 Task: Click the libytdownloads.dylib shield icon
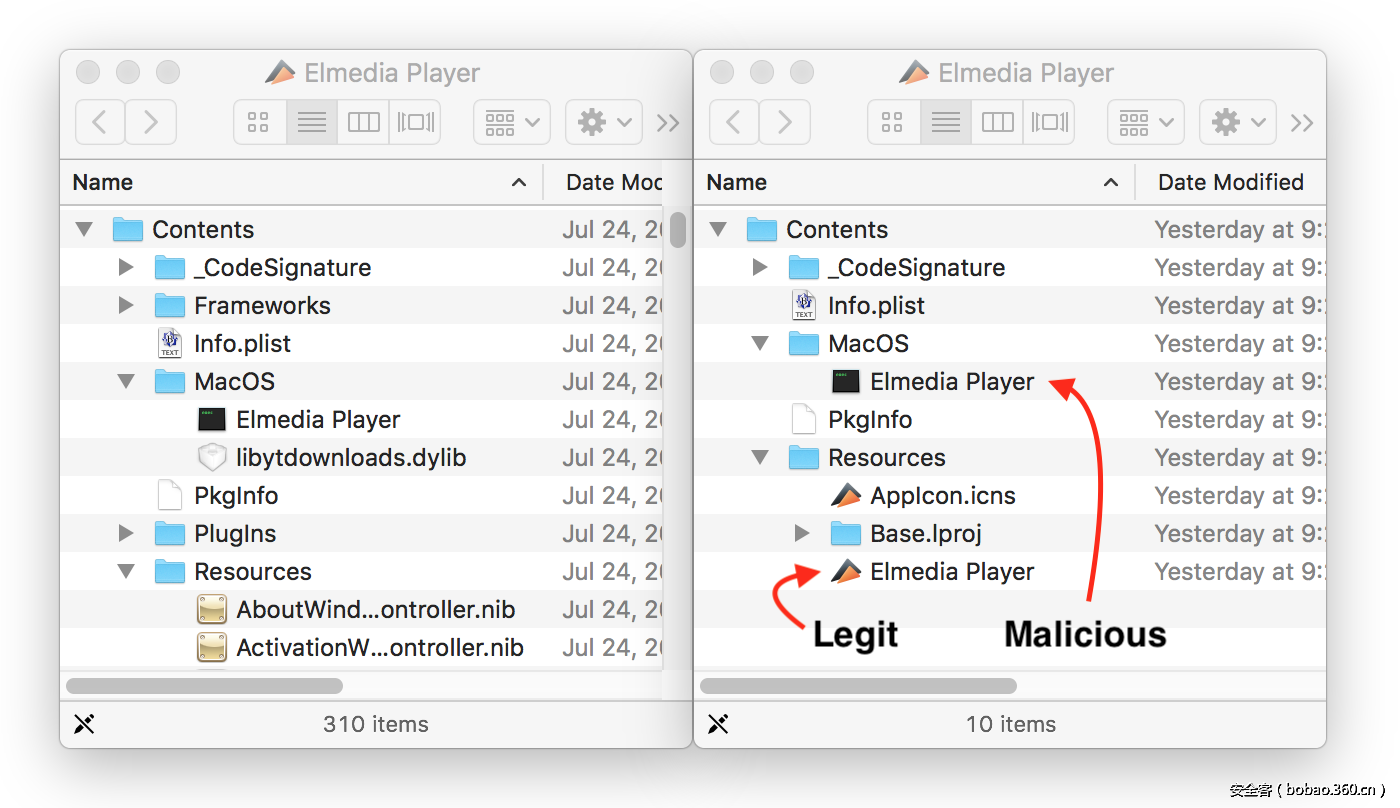click(212, 458)
